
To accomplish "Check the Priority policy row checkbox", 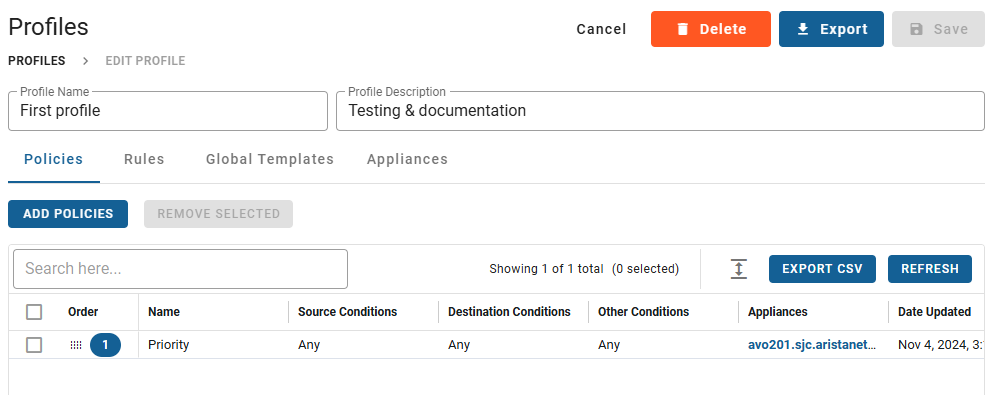I will (x=34, y=345).
